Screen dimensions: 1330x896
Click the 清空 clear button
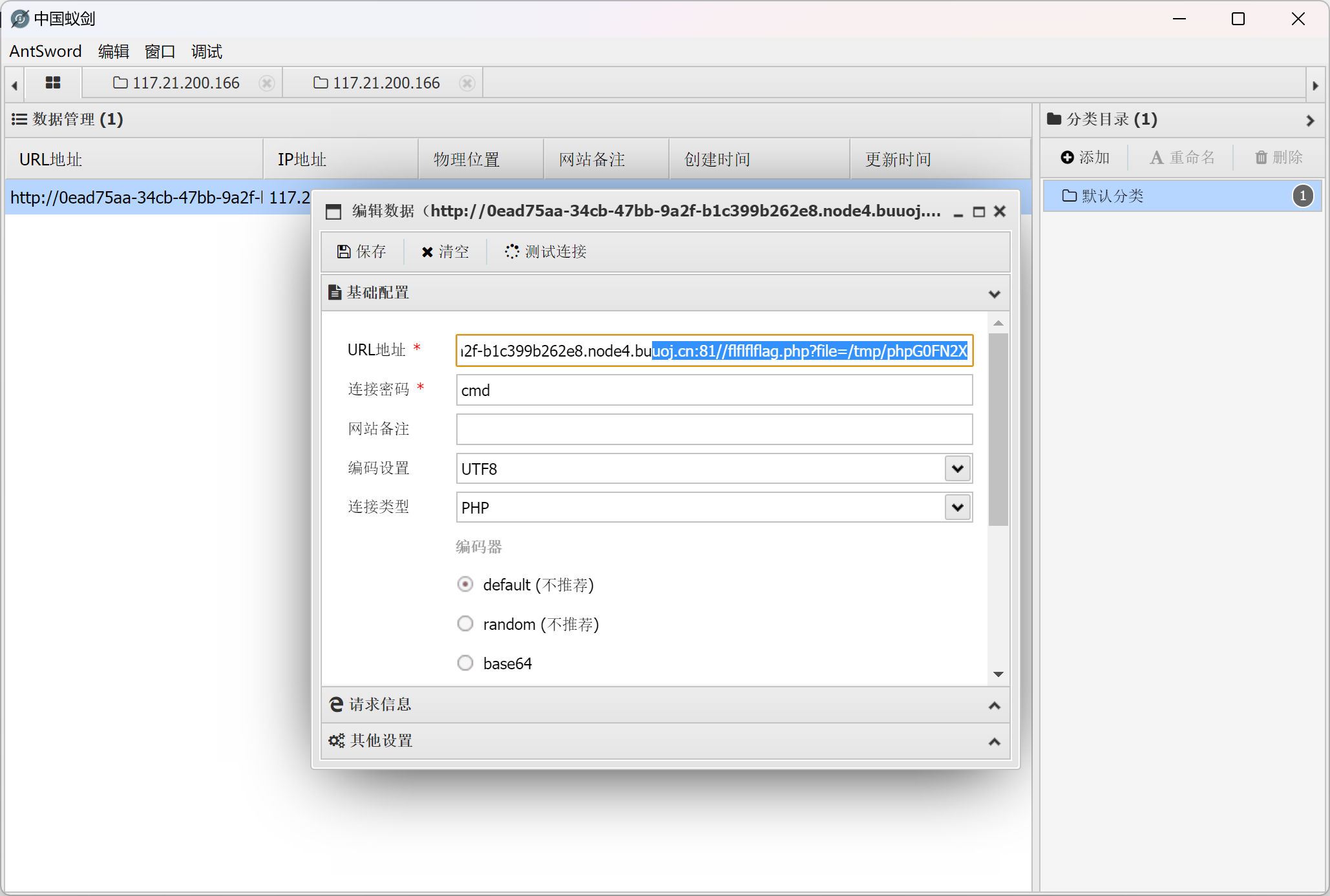point(445,251)
